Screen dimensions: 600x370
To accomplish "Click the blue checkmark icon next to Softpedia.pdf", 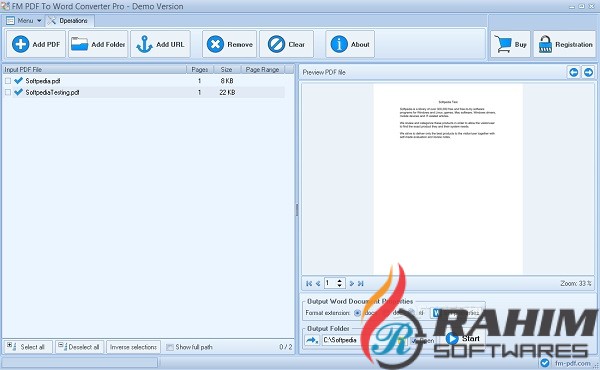I will (18, 81).
